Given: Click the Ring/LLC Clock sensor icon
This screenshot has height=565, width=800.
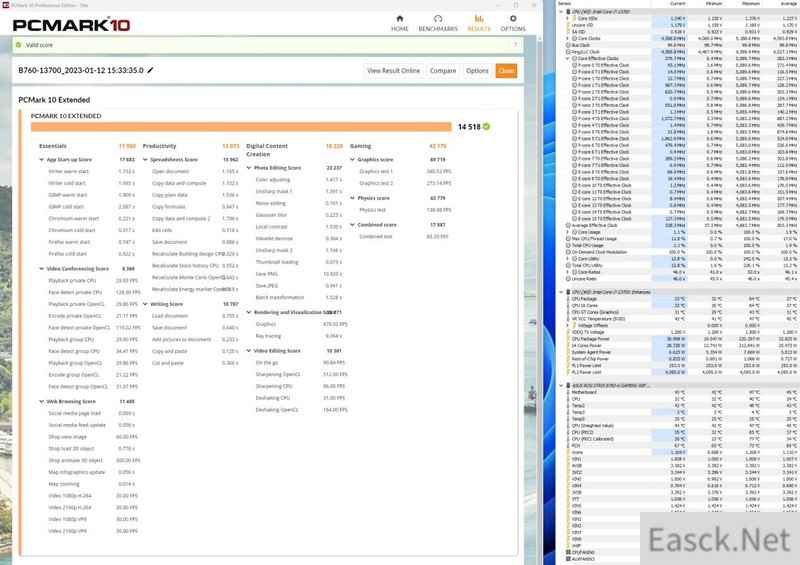Looking at the screenshot, I should click(568, 52).
